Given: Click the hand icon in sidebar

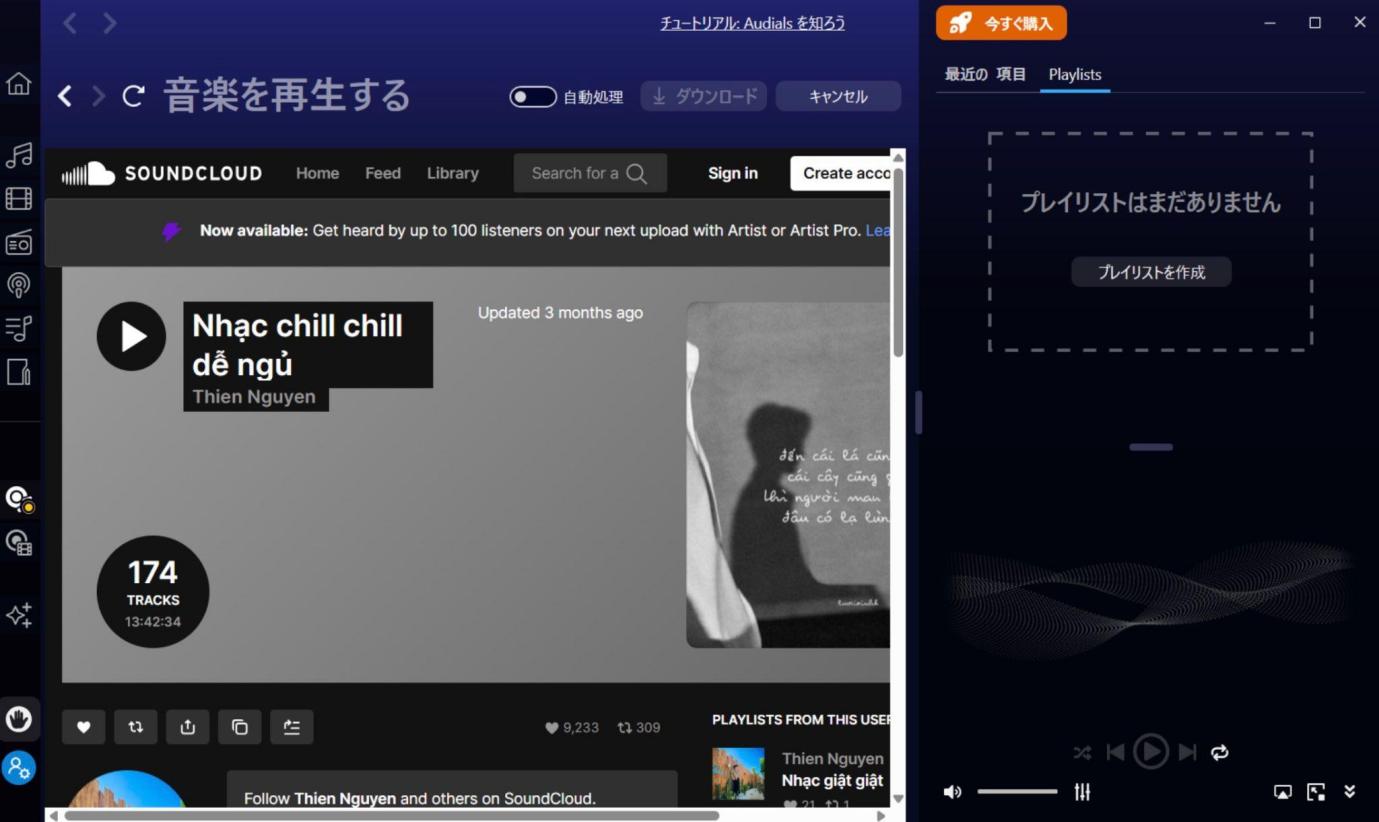Looking at the screenshot, I should click(19, 719).
